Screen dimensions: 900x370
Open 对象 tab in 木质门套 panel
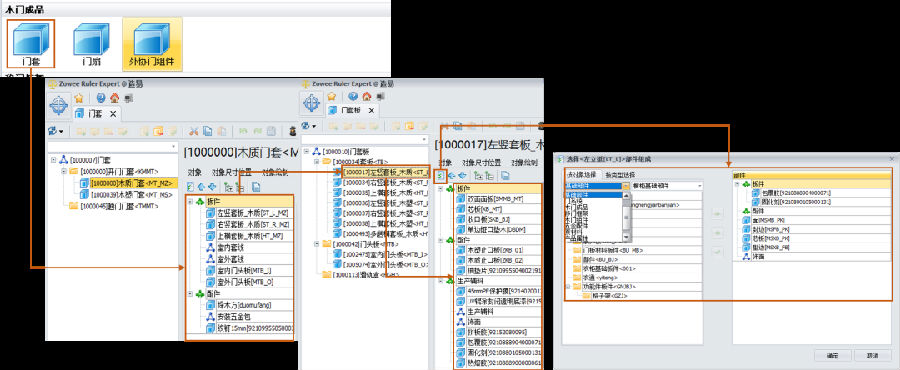195,172
